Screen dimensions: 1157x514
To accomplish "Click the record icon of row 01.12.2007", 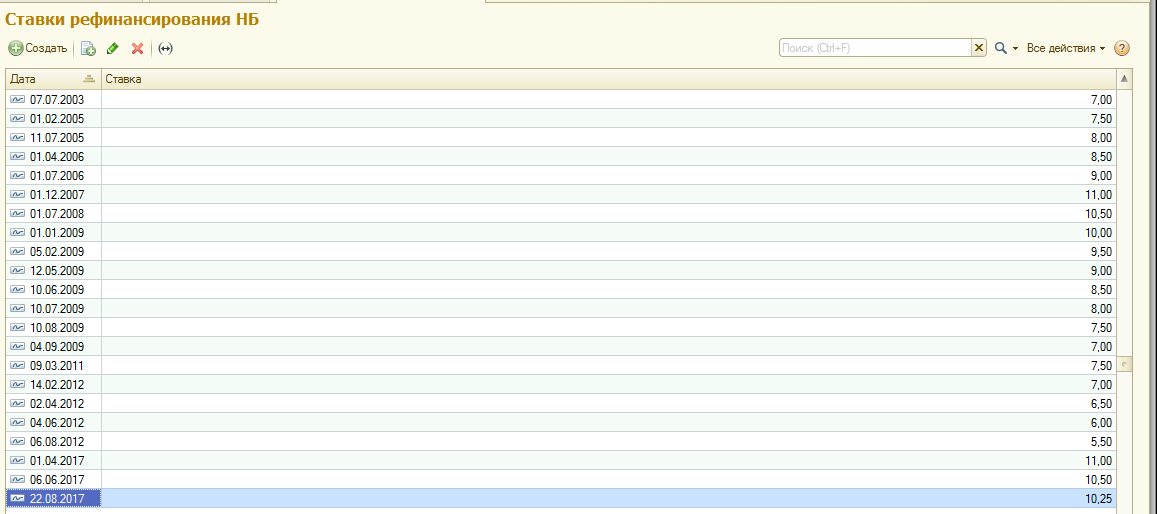I will pos(17,195).
